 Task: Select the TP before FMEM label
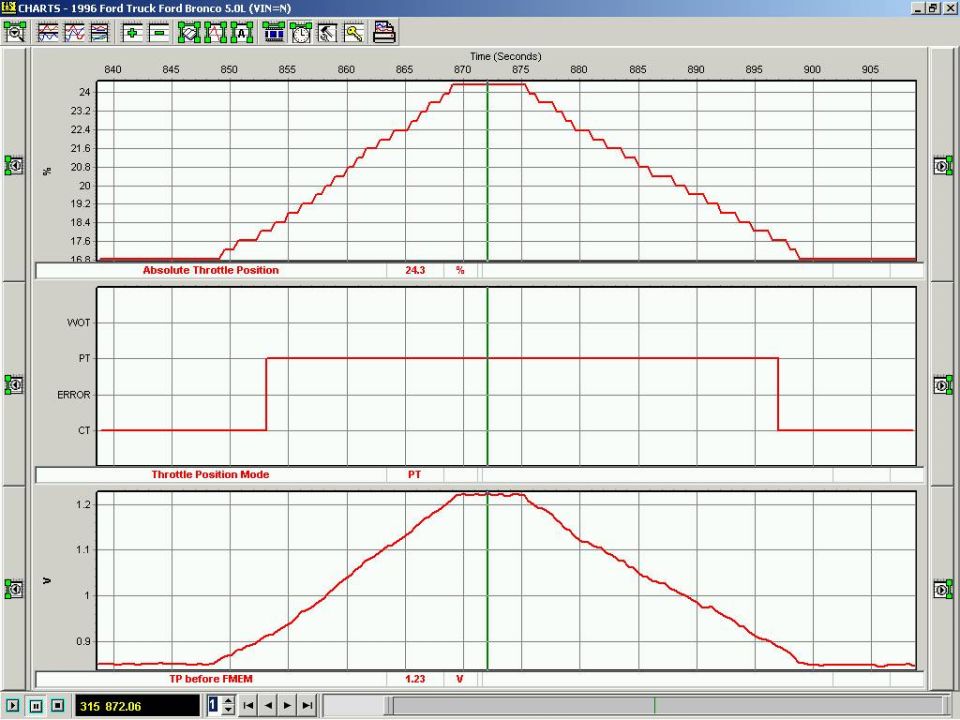coord(211,679)
